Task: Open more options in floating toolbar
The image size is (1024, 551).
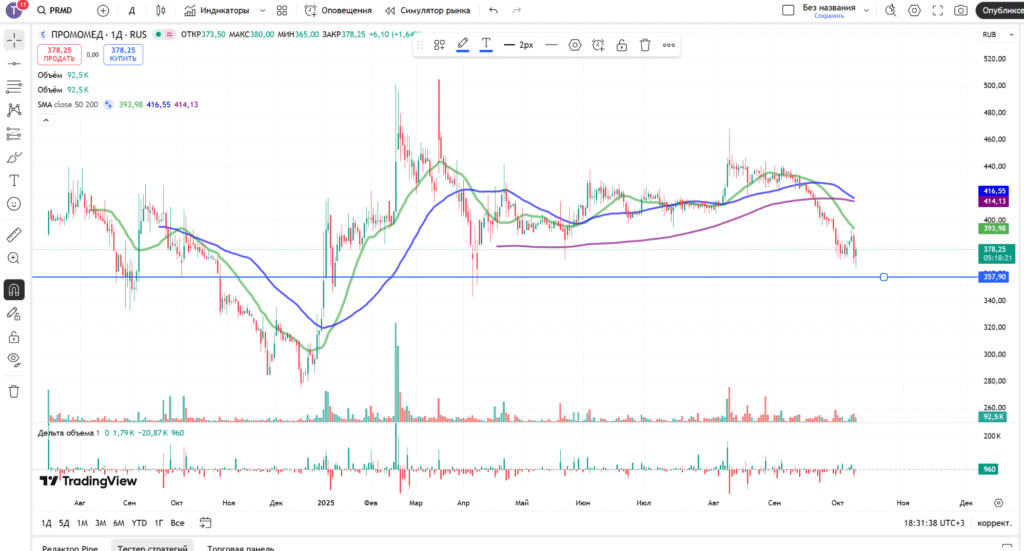Action: tap(669, 45)
